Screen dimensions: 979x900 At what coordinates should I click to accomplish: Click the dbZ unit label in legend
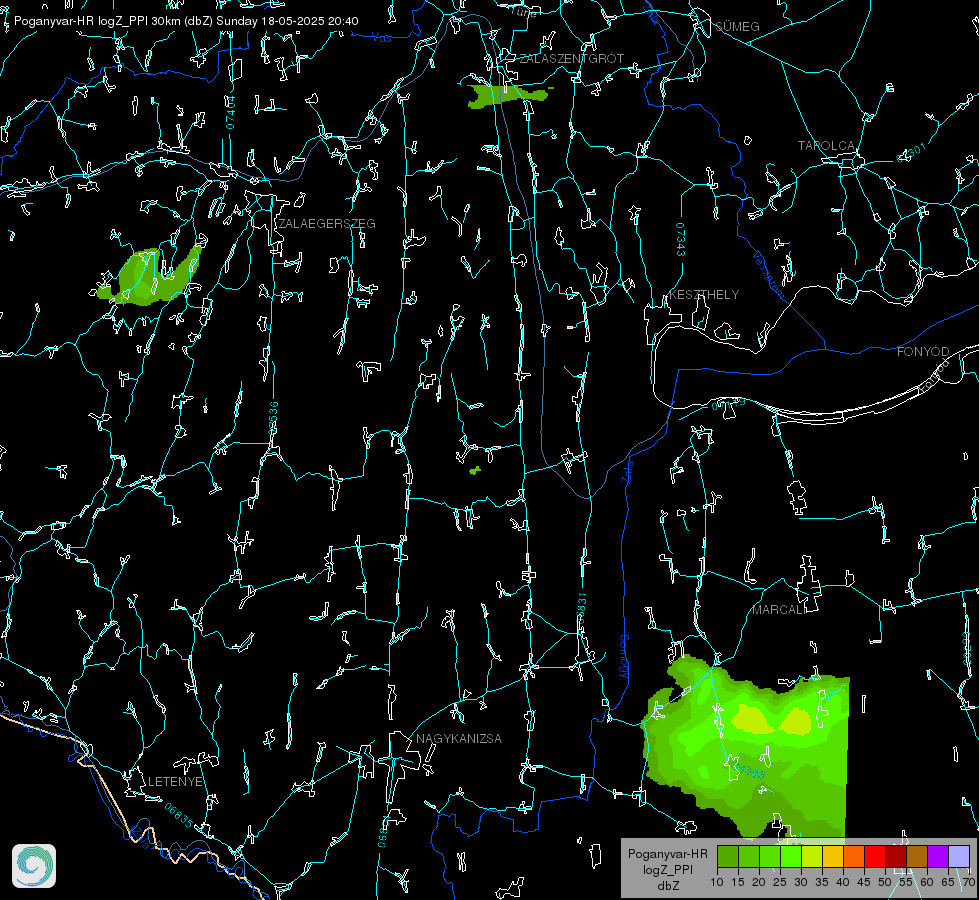pyautogui.click(x=667, y=886)
